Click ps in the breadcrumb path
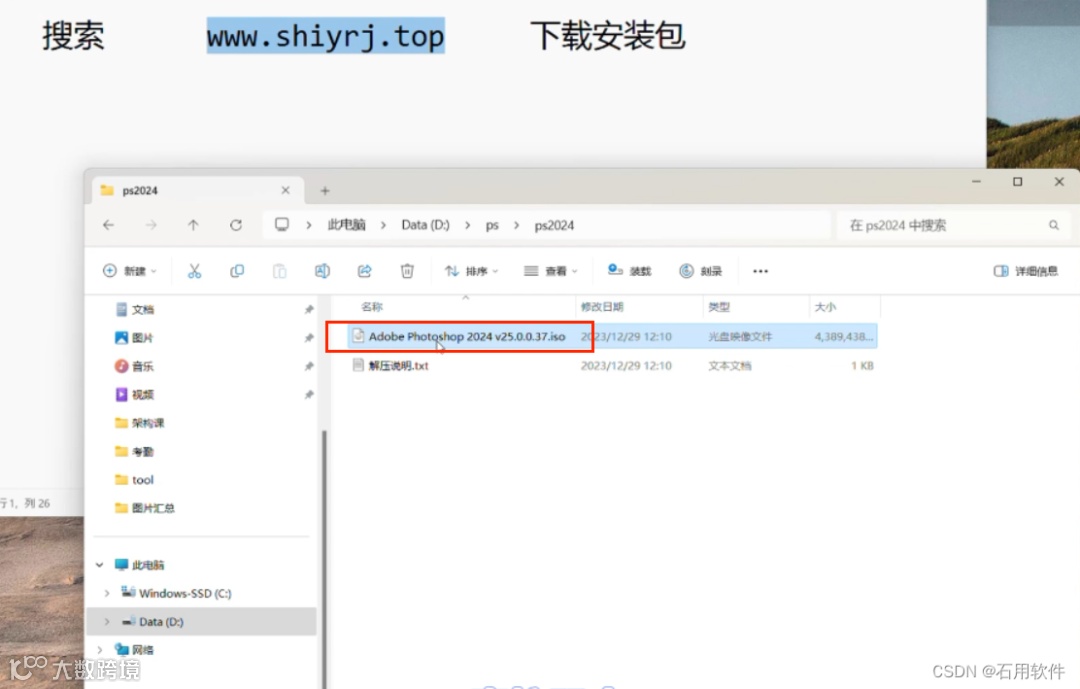This screenshot has width=1080, height=689. click(492, 225)
